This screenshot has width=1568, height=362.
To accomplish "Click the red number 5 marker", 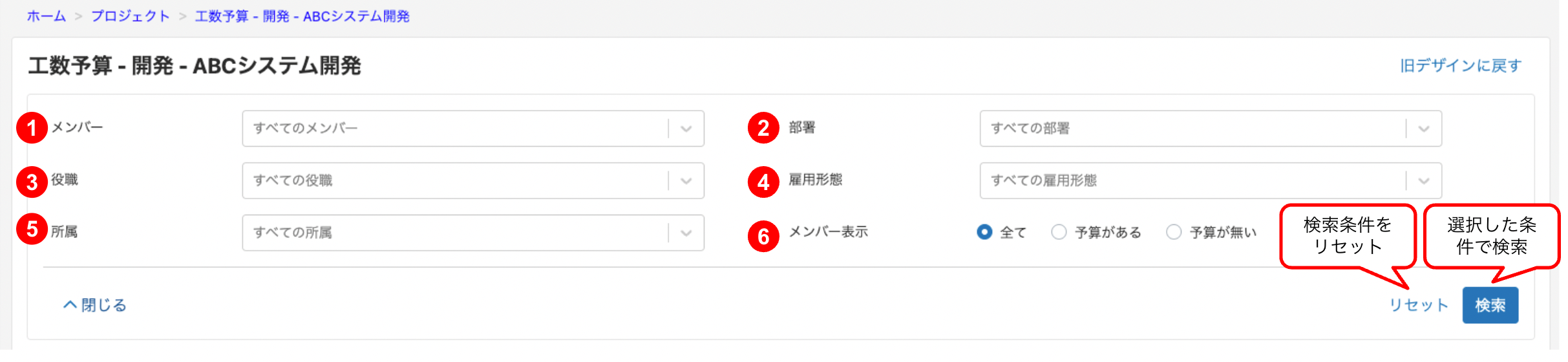I will point(32,229).
